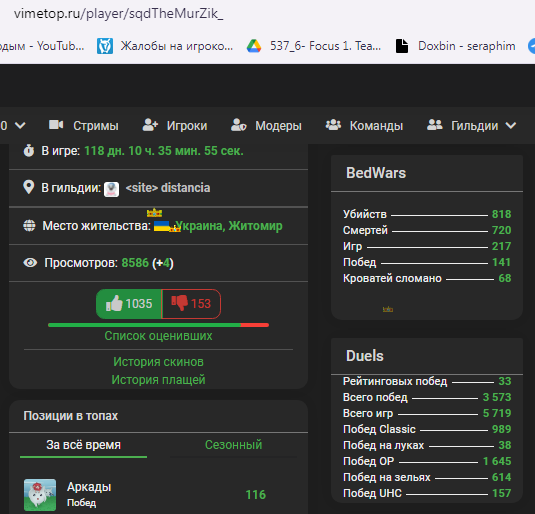Open the Игроки menu item

tap(187, 126)
